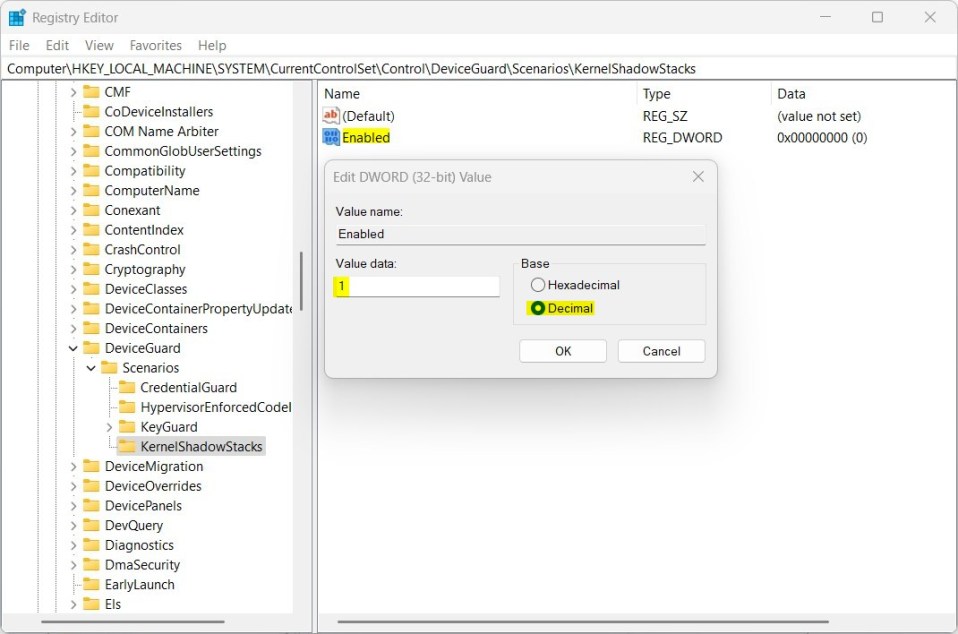This screenshot has height=634, width=958.
Task: Click the Diagnostics folder icon
Action: pos(91,545)
